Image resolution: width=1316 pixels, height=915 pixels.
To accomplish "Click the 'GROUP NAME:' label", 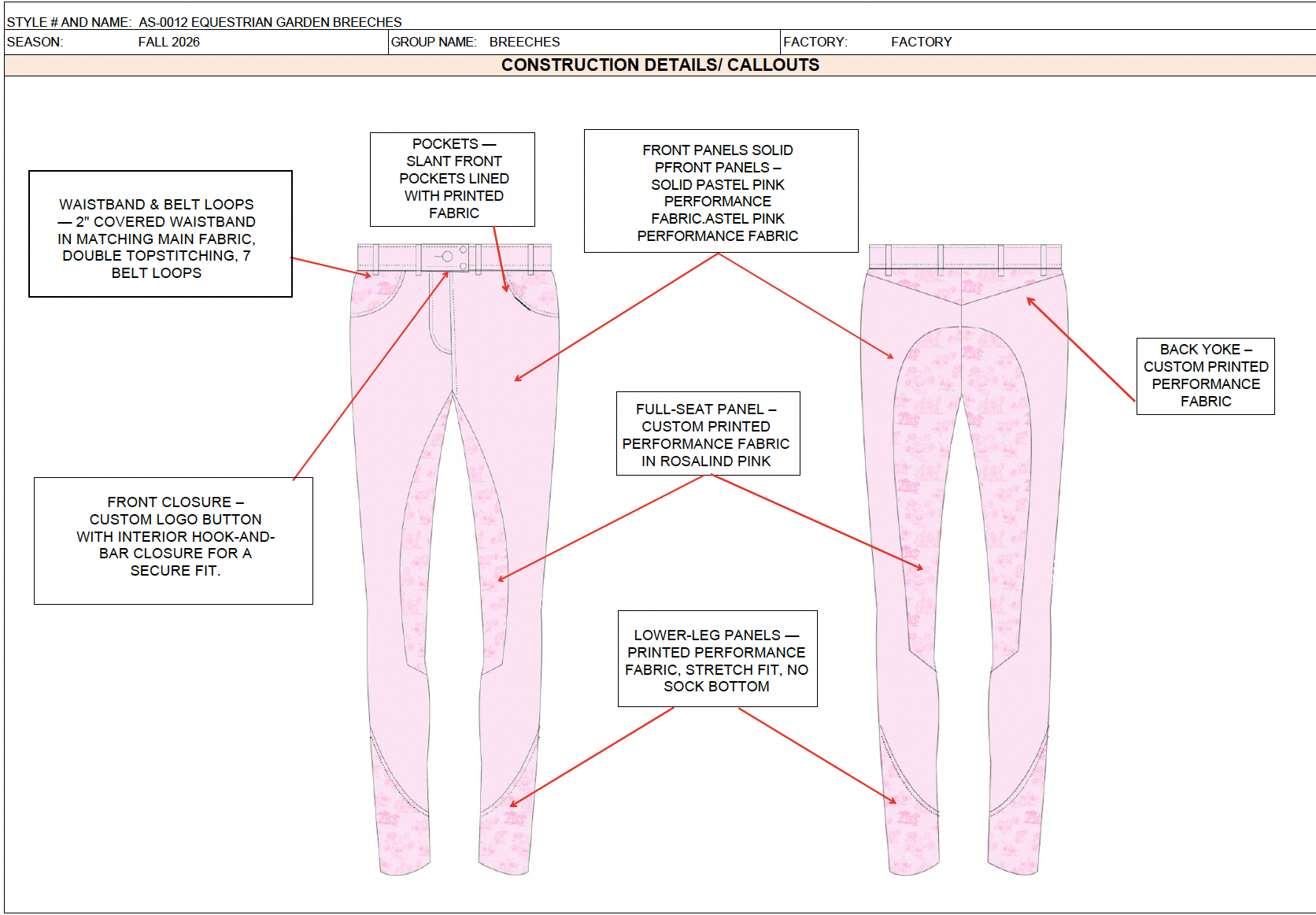I will point(434,42).
